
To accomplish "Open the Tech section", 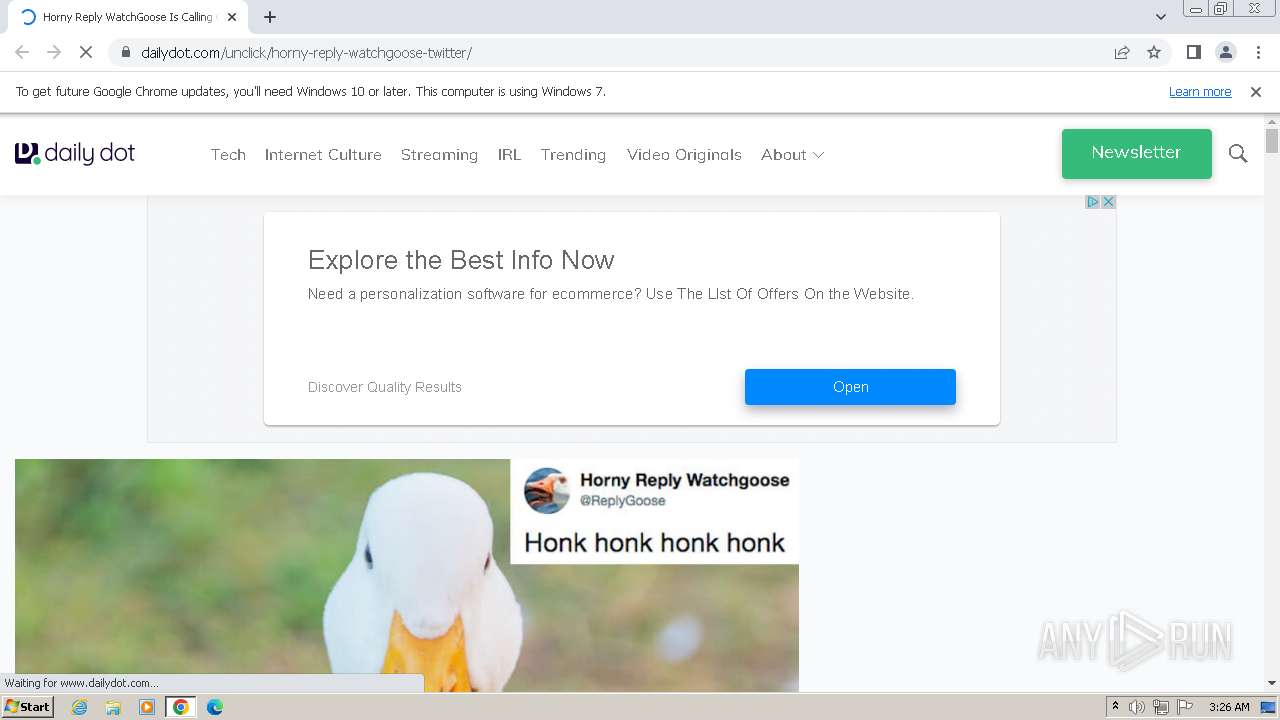I will [x=228, y=154].
